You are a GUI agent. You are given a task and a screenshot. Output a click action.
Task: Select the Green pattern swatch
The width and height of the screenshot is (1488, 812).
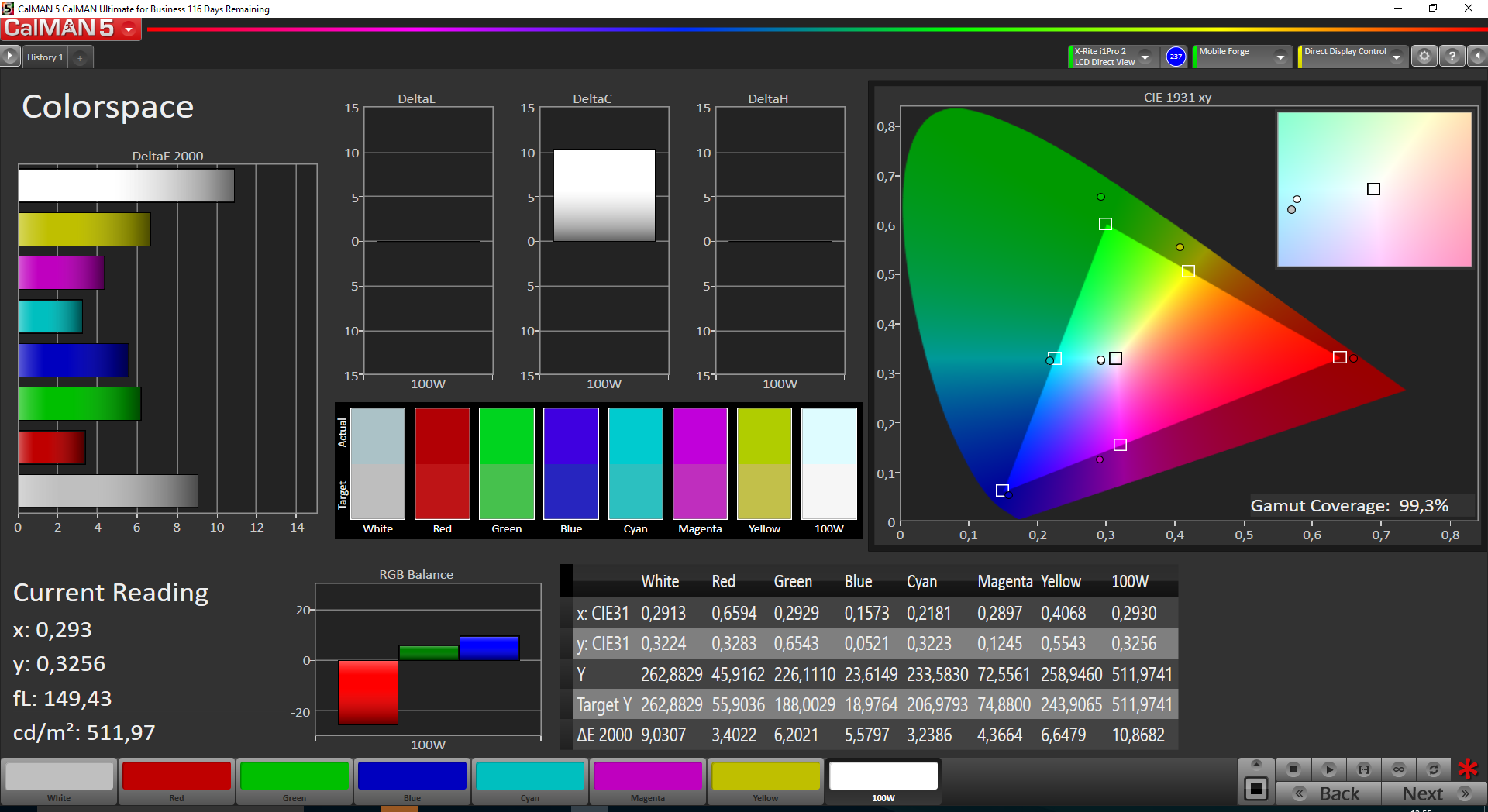(294, 782)
